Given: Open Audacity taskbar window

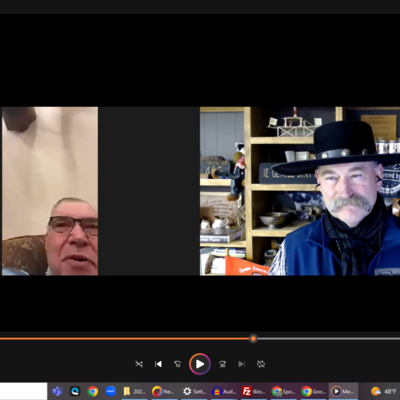Looking at the screenshot, I should (224, 391).
